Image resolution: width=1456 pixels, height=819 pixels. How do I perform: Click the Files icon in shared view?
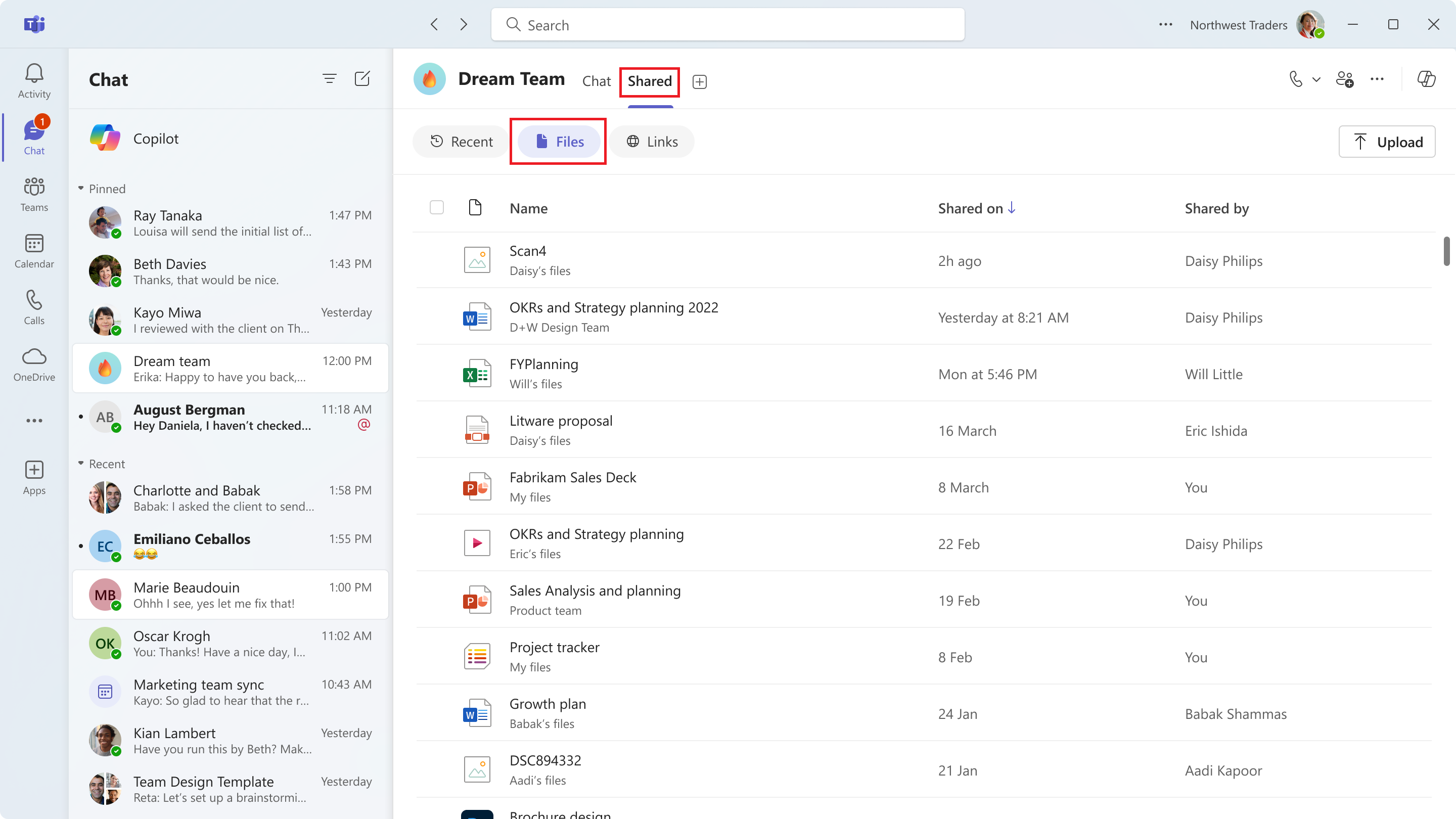(x=541, y=141)
